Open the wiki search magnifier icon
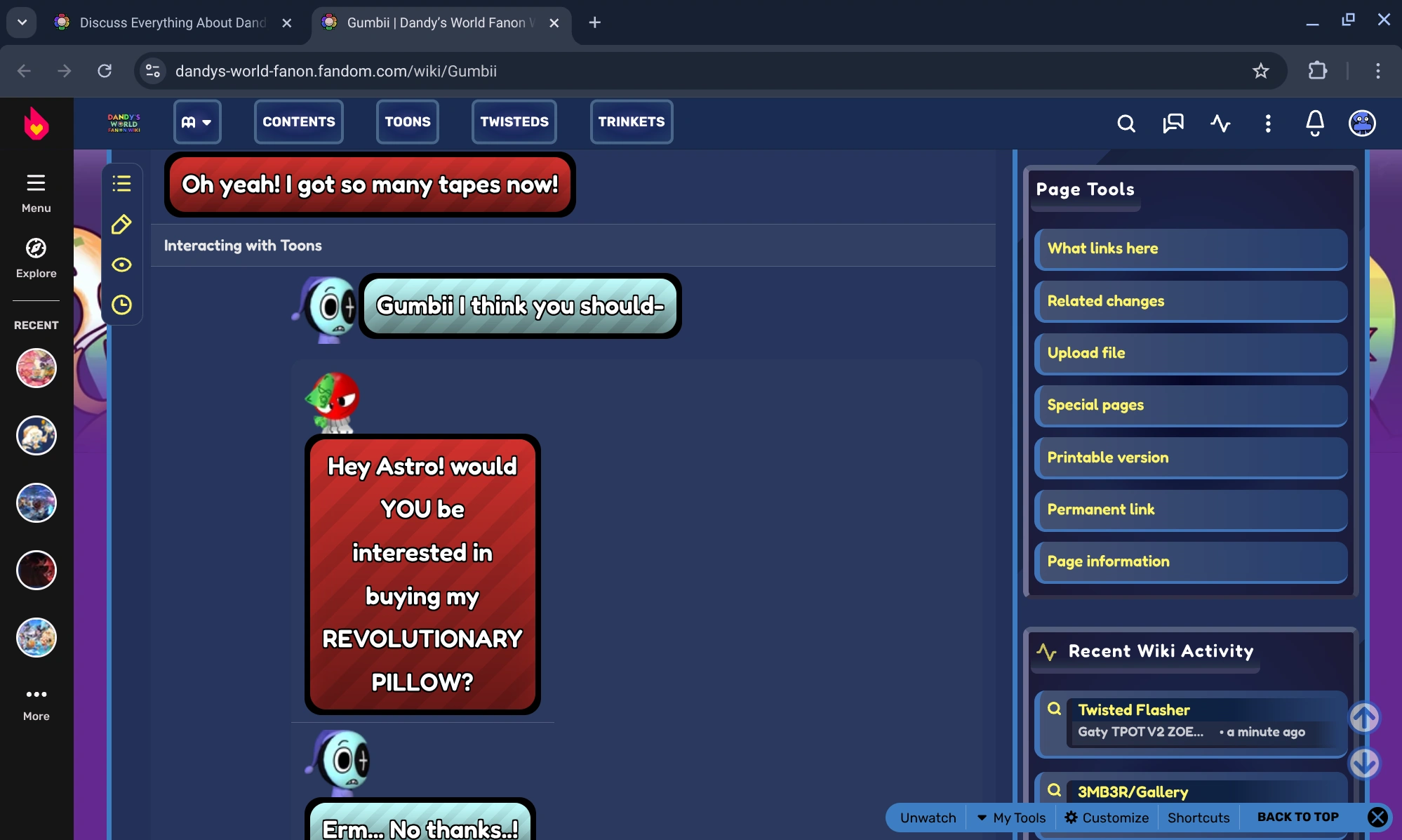 coord(1126,124)
